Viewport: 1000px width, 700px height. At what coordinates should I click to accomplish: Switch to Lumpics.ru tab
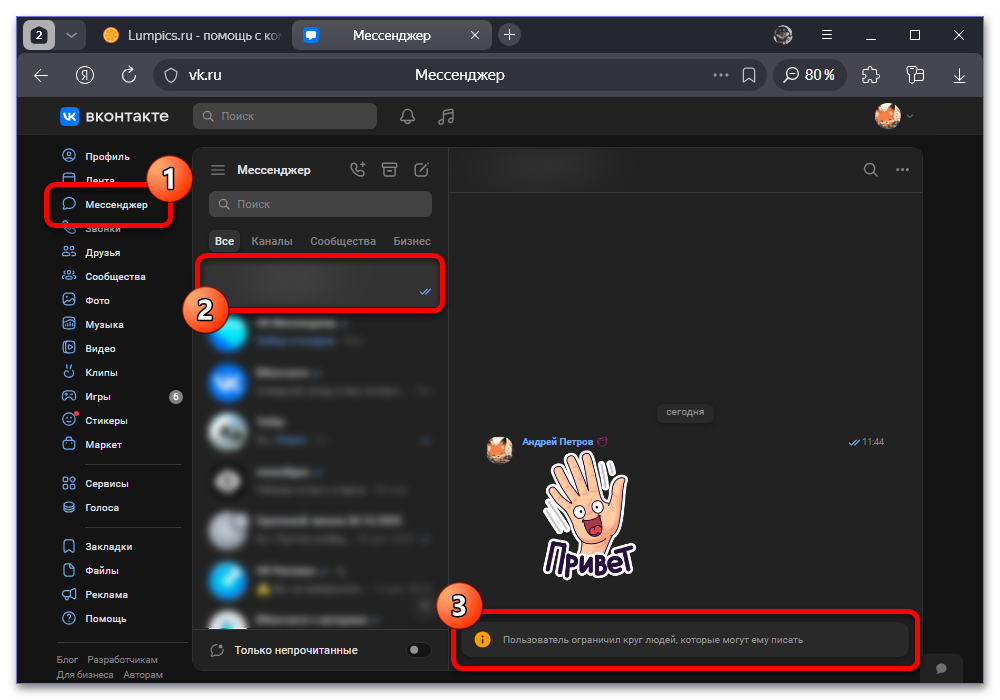click(193, 35)
